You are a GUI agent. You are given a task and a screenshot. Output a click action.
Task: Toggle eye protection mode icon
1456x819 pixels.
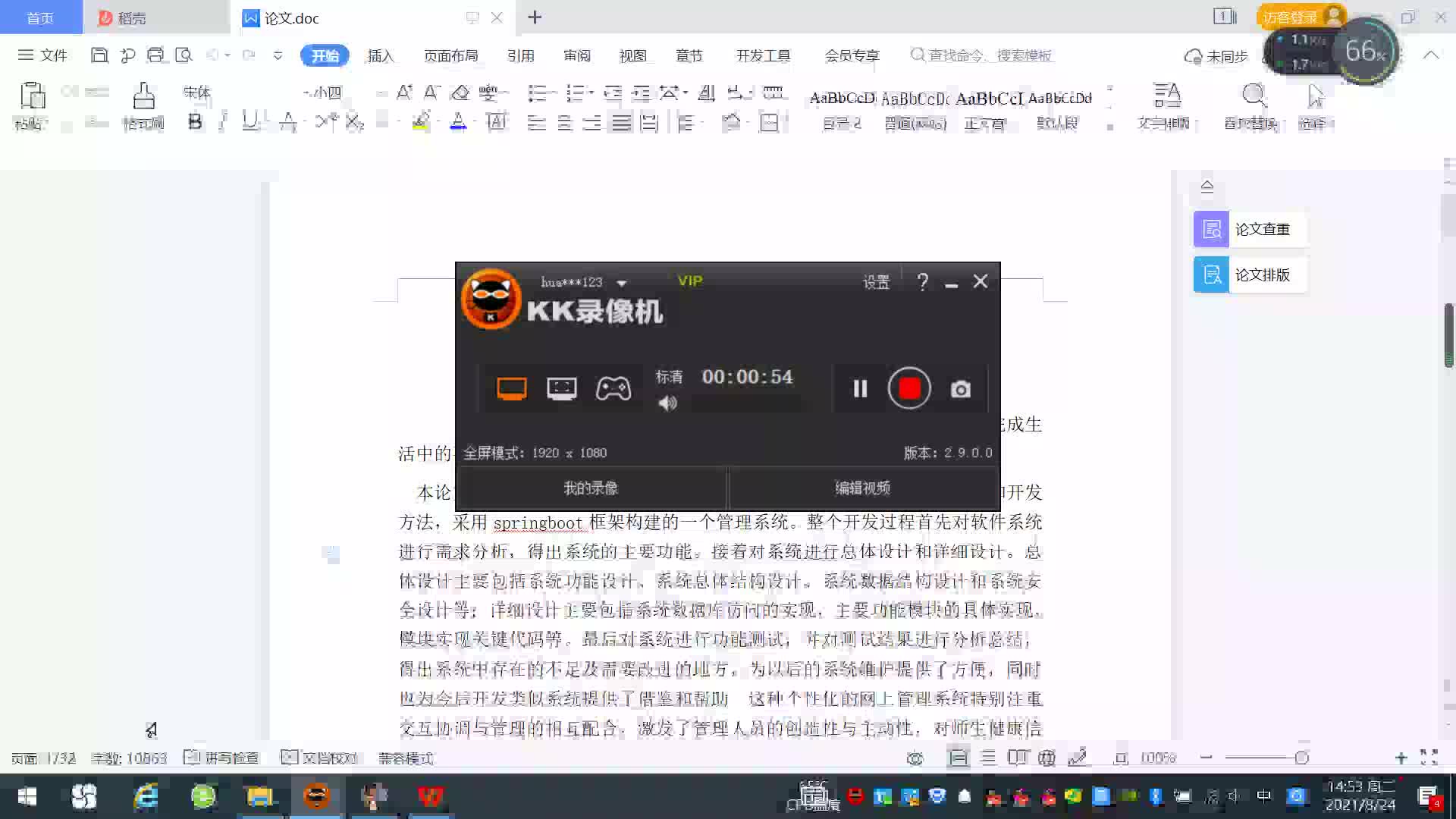(x=915, y=758)
